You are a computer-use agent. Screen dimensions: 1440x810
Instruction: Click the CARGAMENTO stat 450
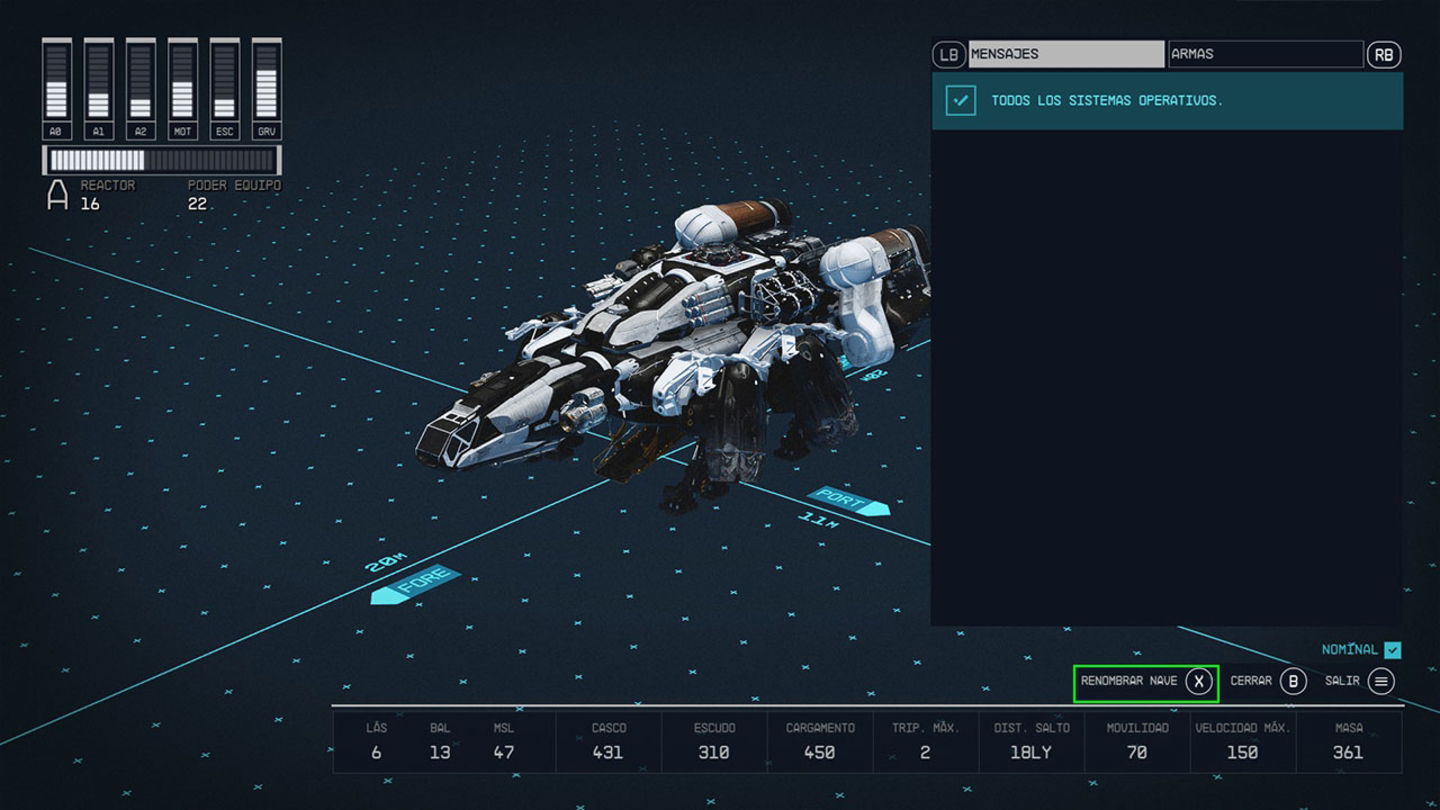pos(820,741)
